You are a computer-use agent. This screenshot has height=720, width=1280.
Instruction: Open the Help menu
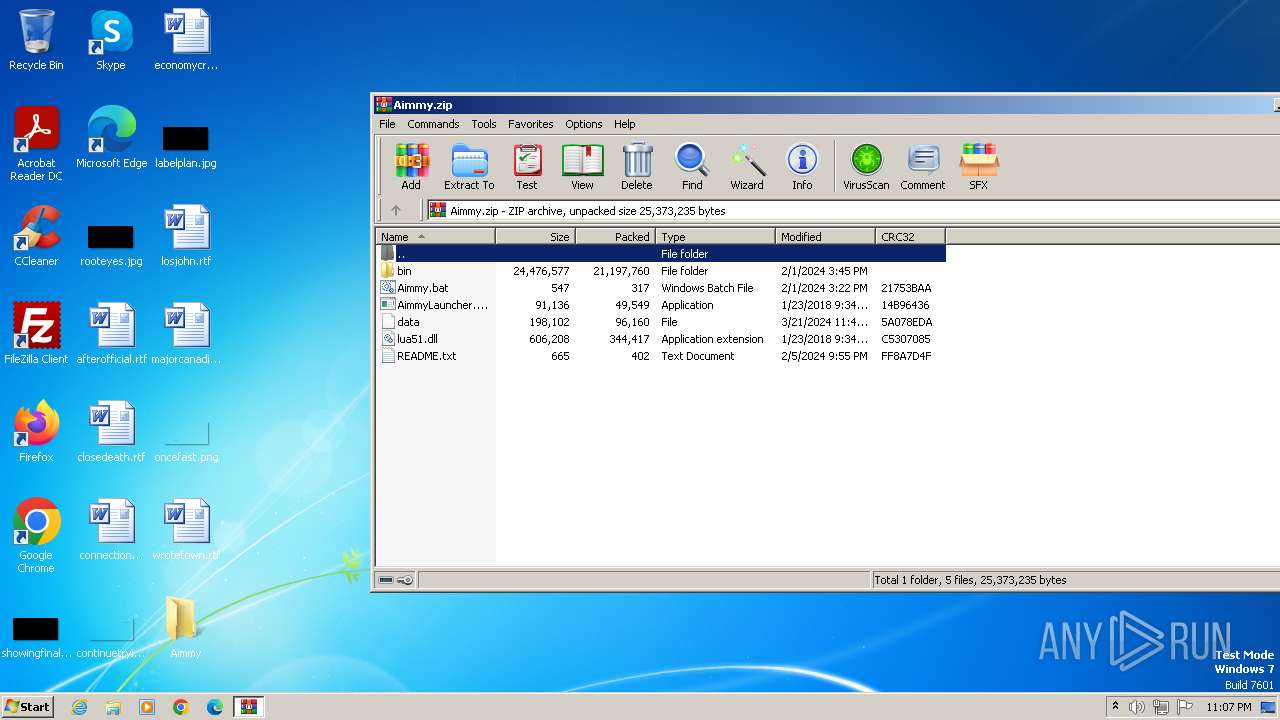(x=625, y=124)
